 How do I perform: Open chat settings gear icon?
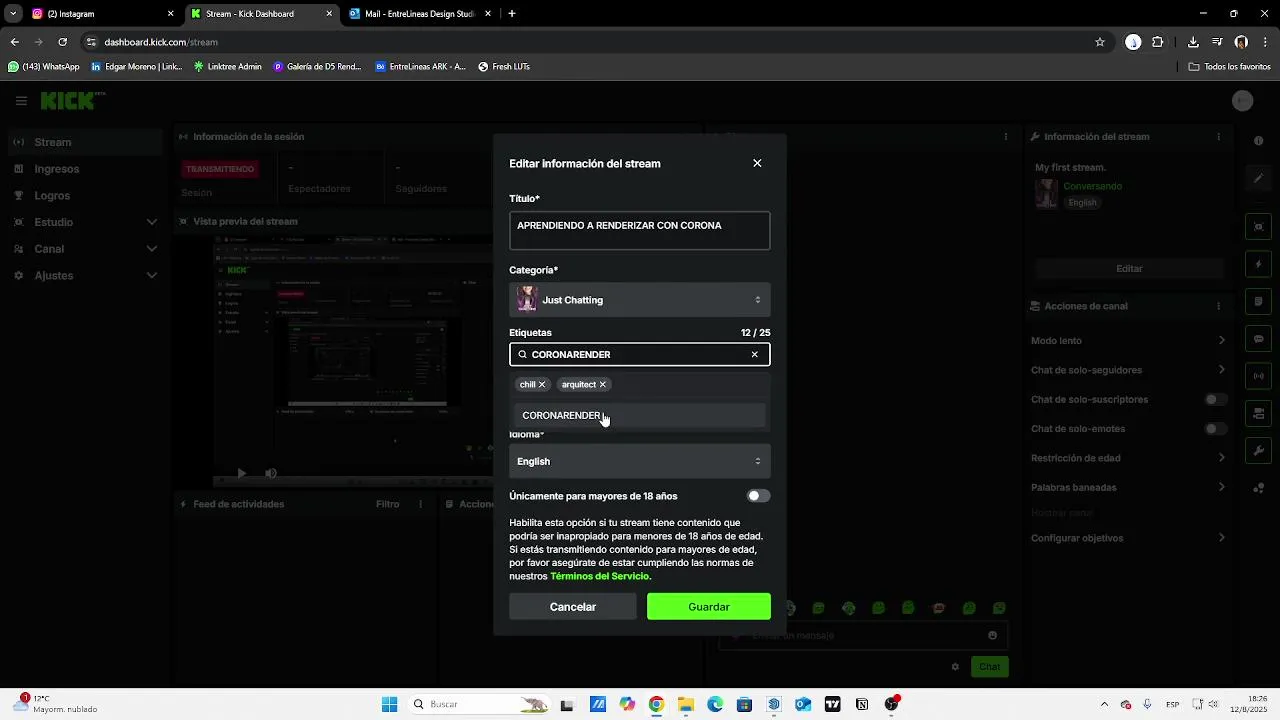[x=955, y=667]
